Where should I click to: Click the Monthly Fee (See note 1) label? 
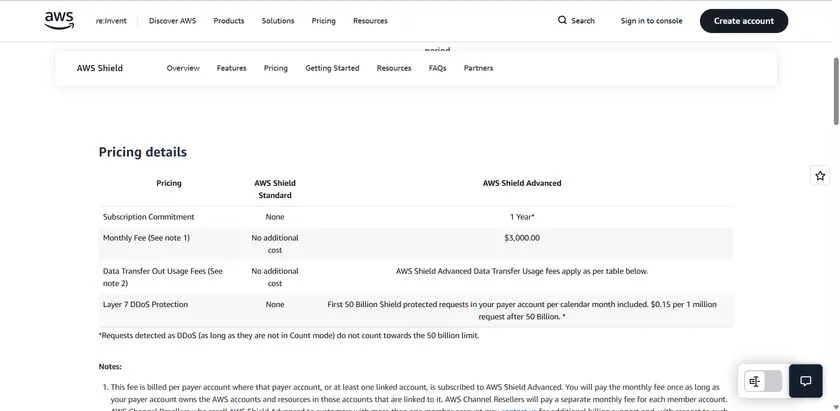tap(146, 238)
